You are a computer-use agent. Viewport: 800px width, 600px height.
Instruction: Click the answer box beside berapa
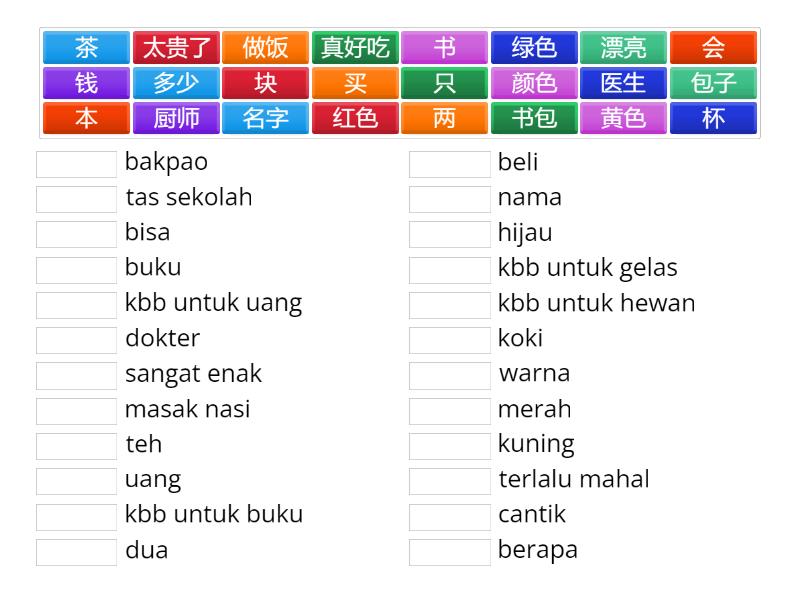point(450,552)
